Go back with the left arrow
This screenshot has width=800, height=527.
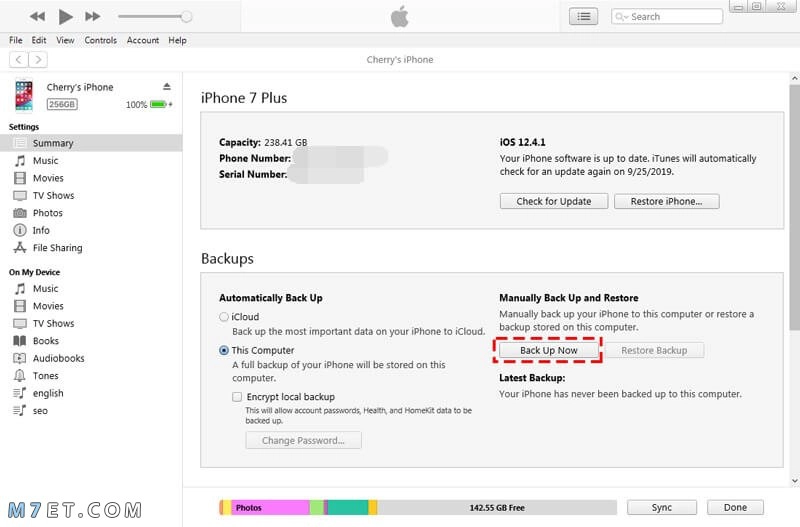[x=18, y=60]
